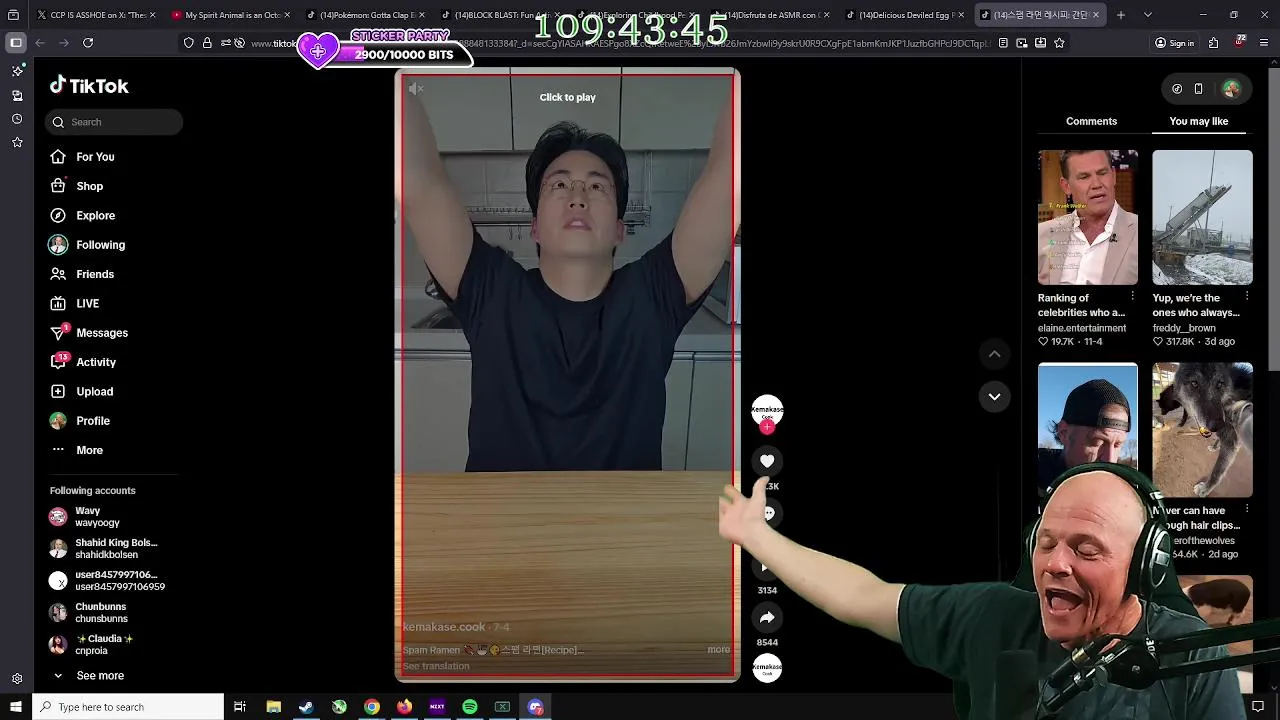The width and height of the screenshot is (1280, 720).
Task: Expand 'See more' following accounts
Action: point(88,676)
